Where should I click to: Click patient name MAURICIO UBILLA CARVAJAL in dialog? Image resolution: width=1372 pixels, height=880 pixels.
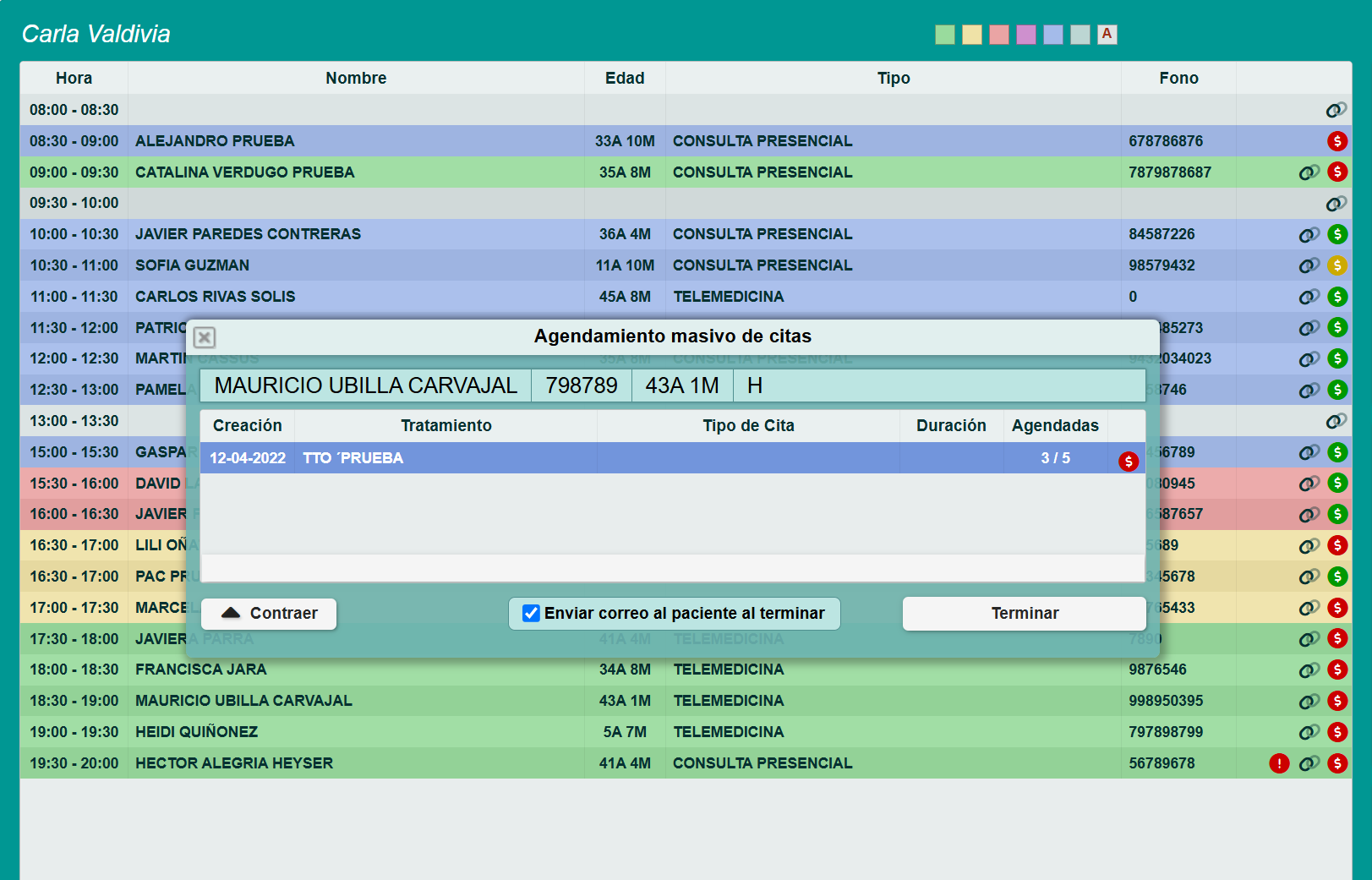click(365, 385)
